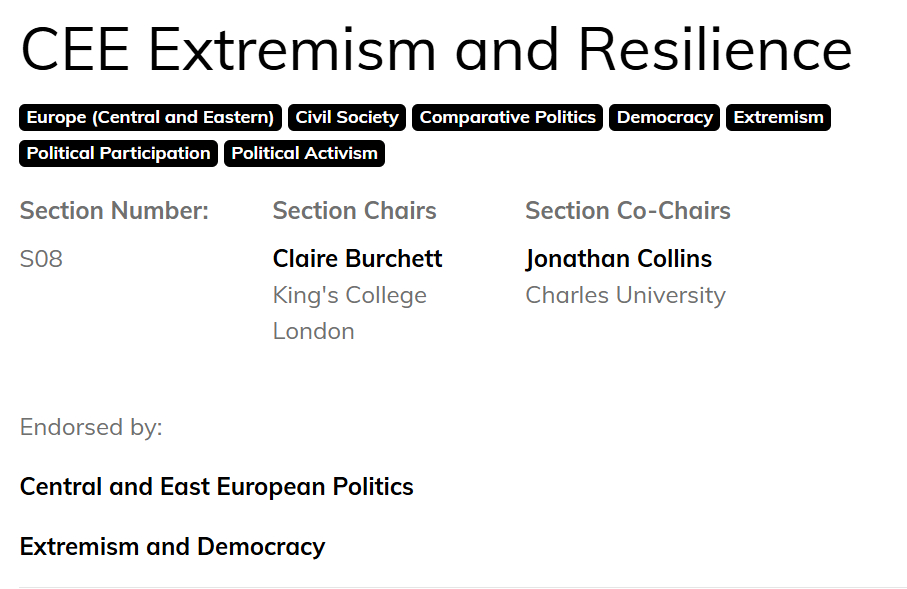Select the S08 section number text

(41, 259)
